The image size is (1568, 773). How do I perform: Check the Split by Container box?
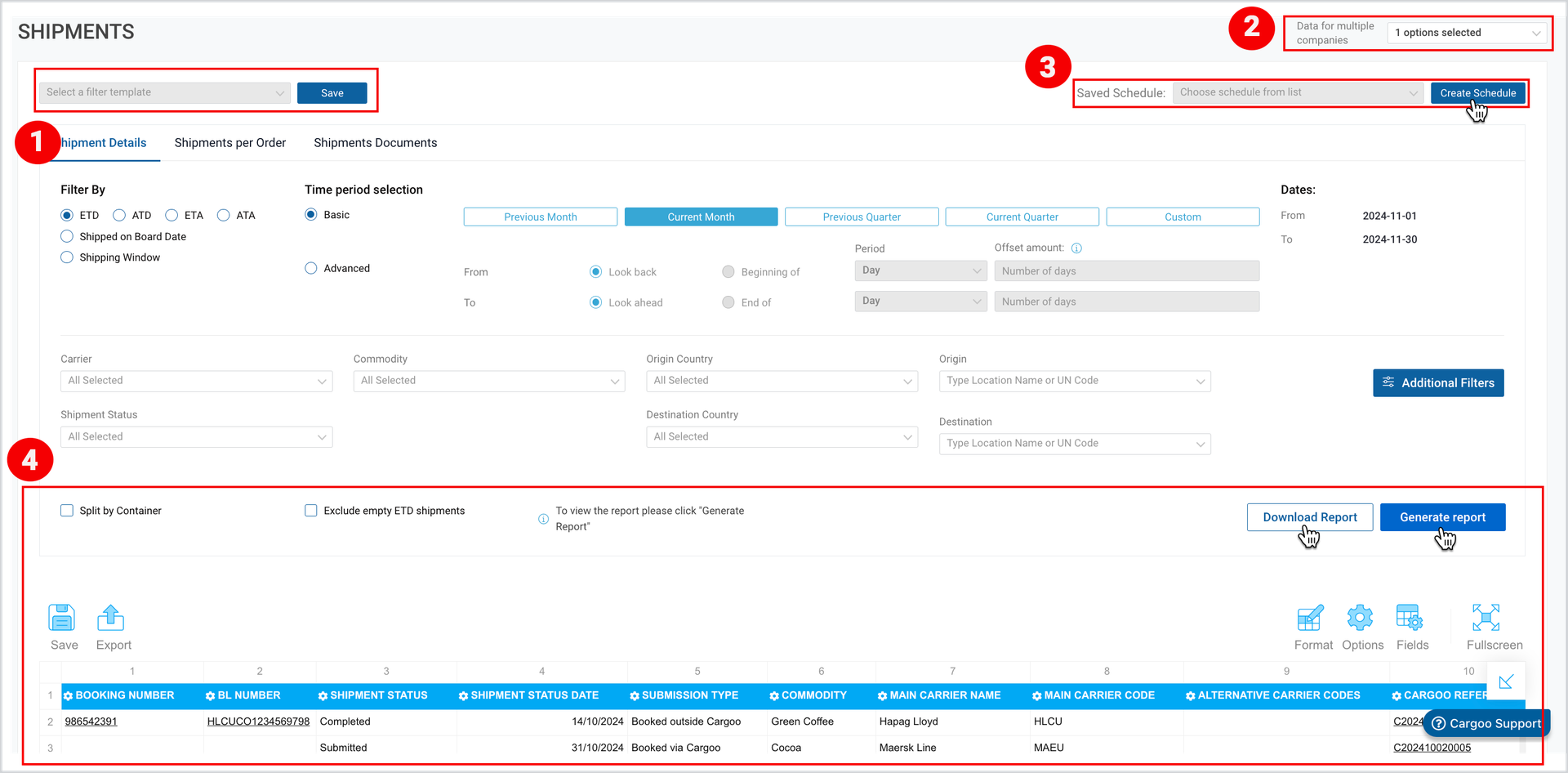[x=67, y=511]
